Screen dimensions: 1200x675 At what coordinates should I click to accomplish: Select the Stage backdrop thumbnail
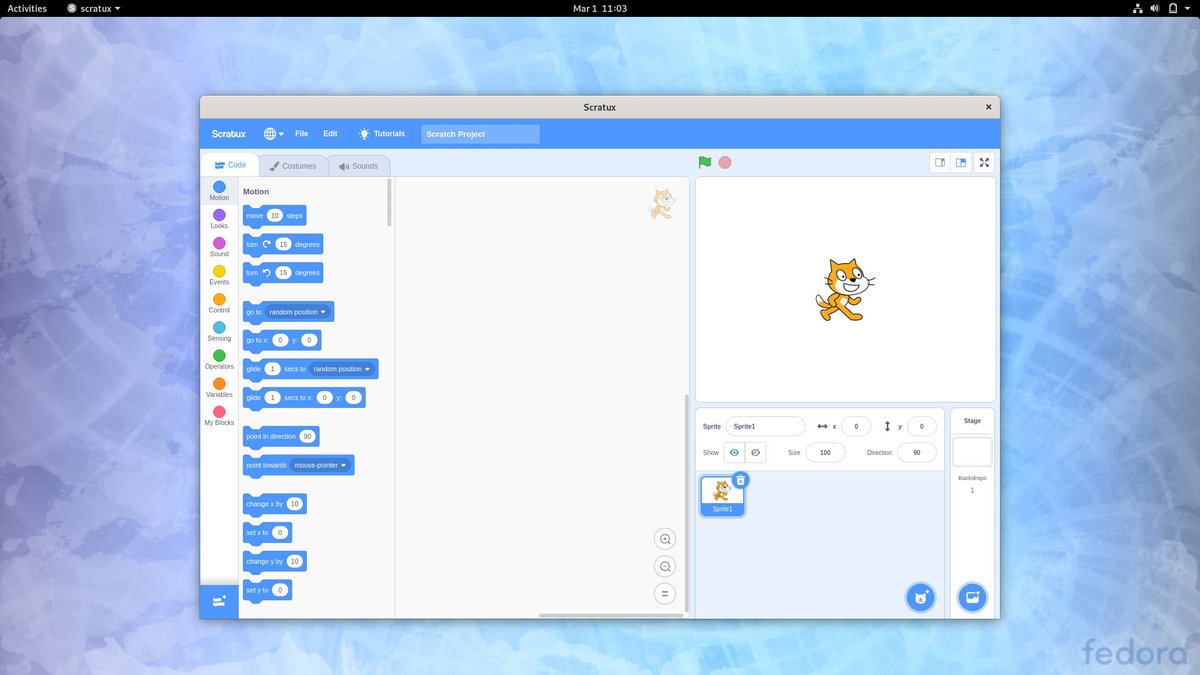pos(972,452)
